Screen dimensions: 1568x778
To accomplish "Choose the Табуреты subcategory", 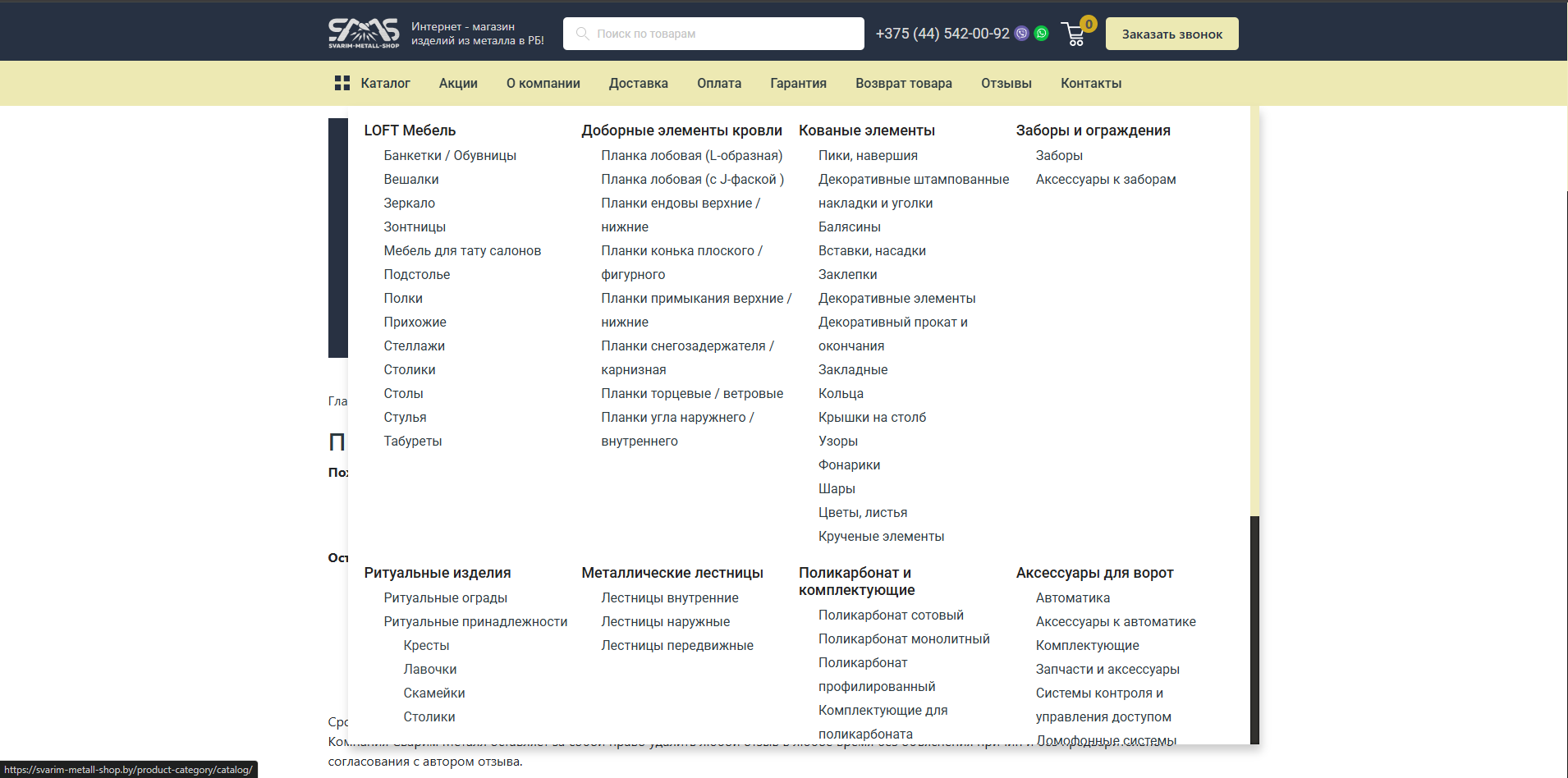I will (x=413, y=441).
